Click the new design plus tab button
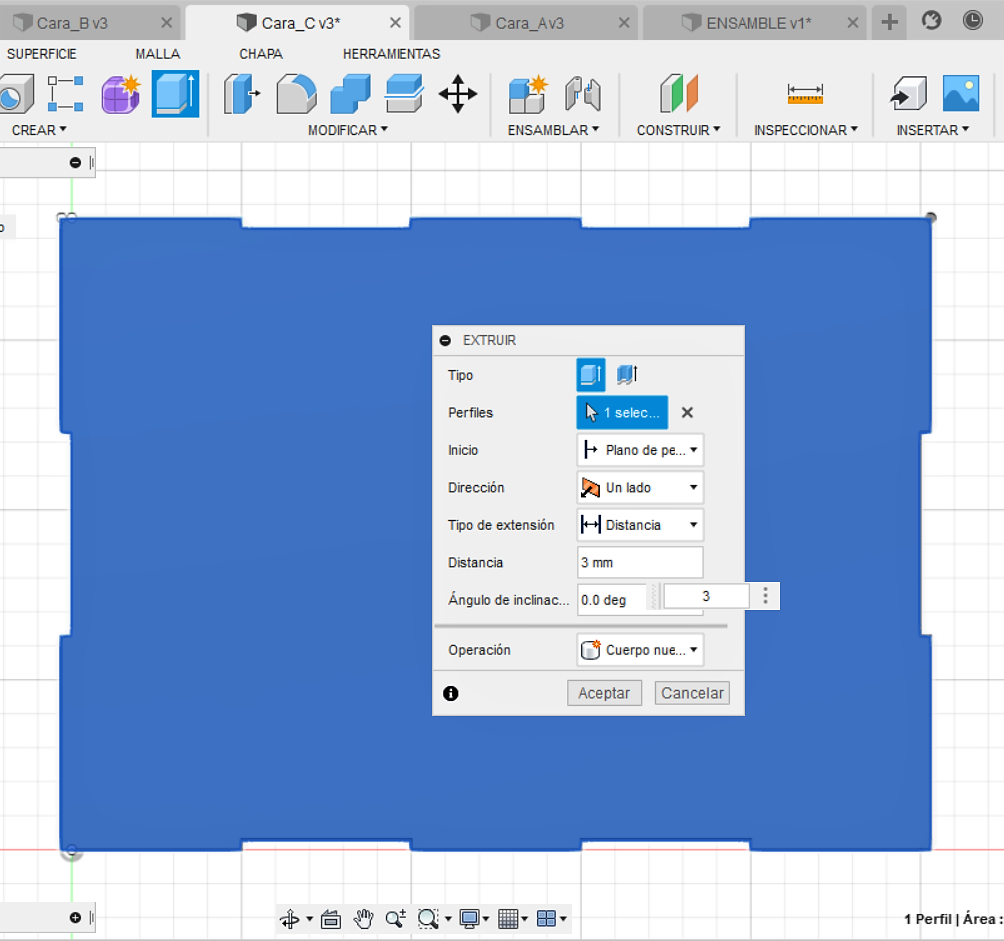This screenshot has height=941, width=1004. [889, 22]
